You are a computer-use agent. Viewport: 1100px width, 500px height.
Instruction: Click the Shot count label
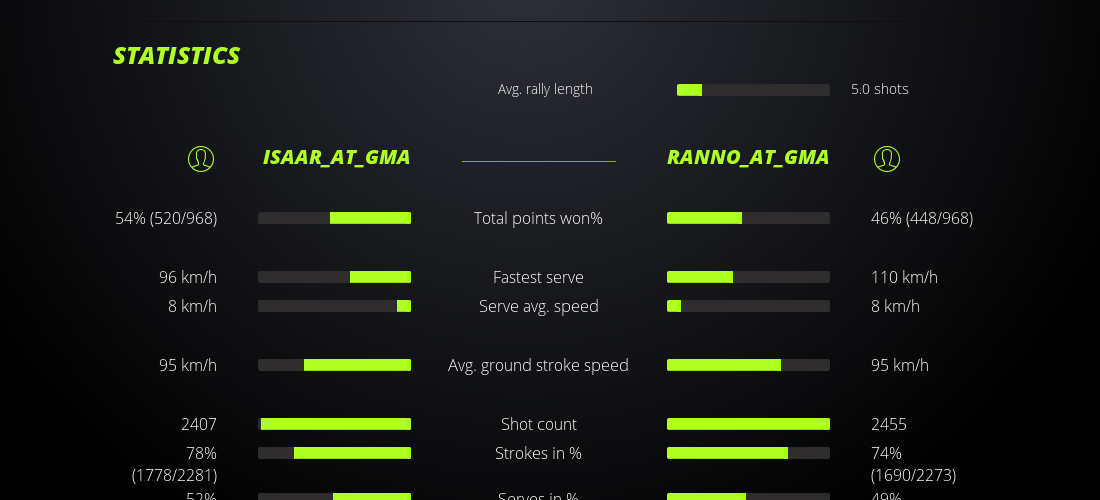tap(538, 424)
